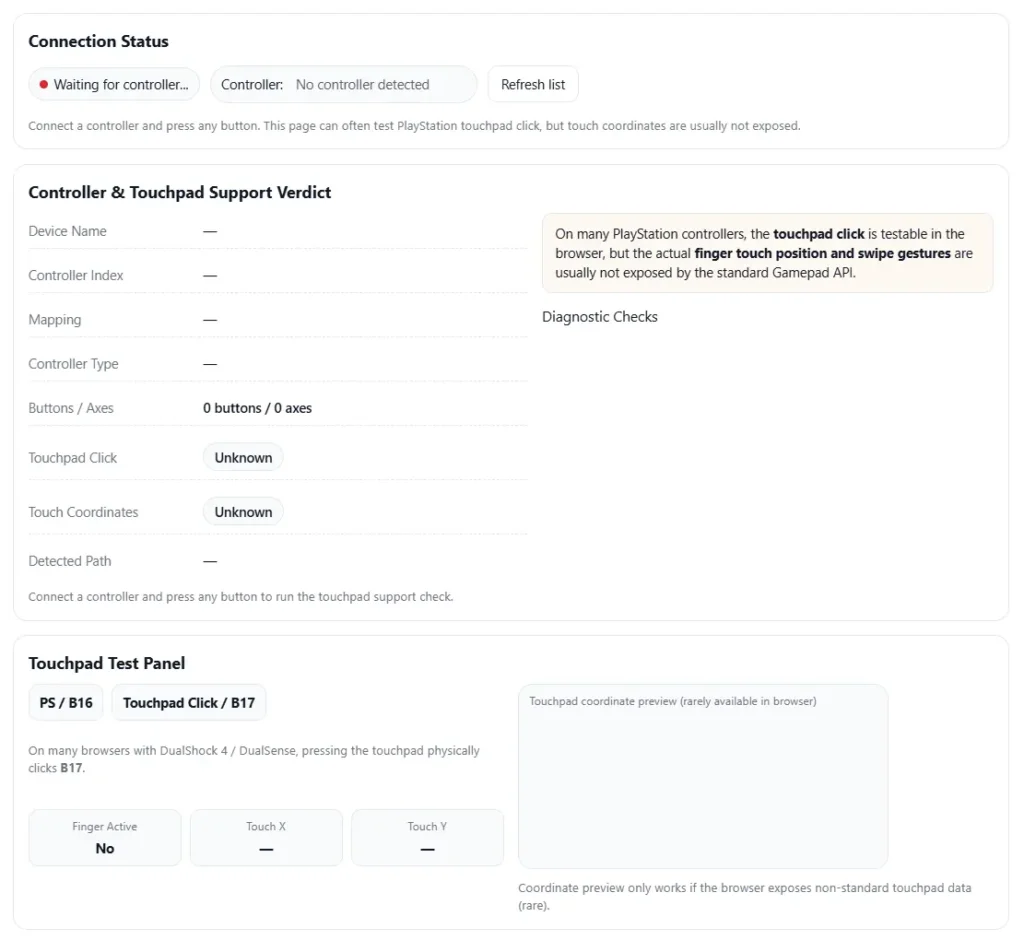The height and width of the screenshot is (940, 1024).
Task: Click the Buttons / Axes count value
Action: click(x=257, y=408)
